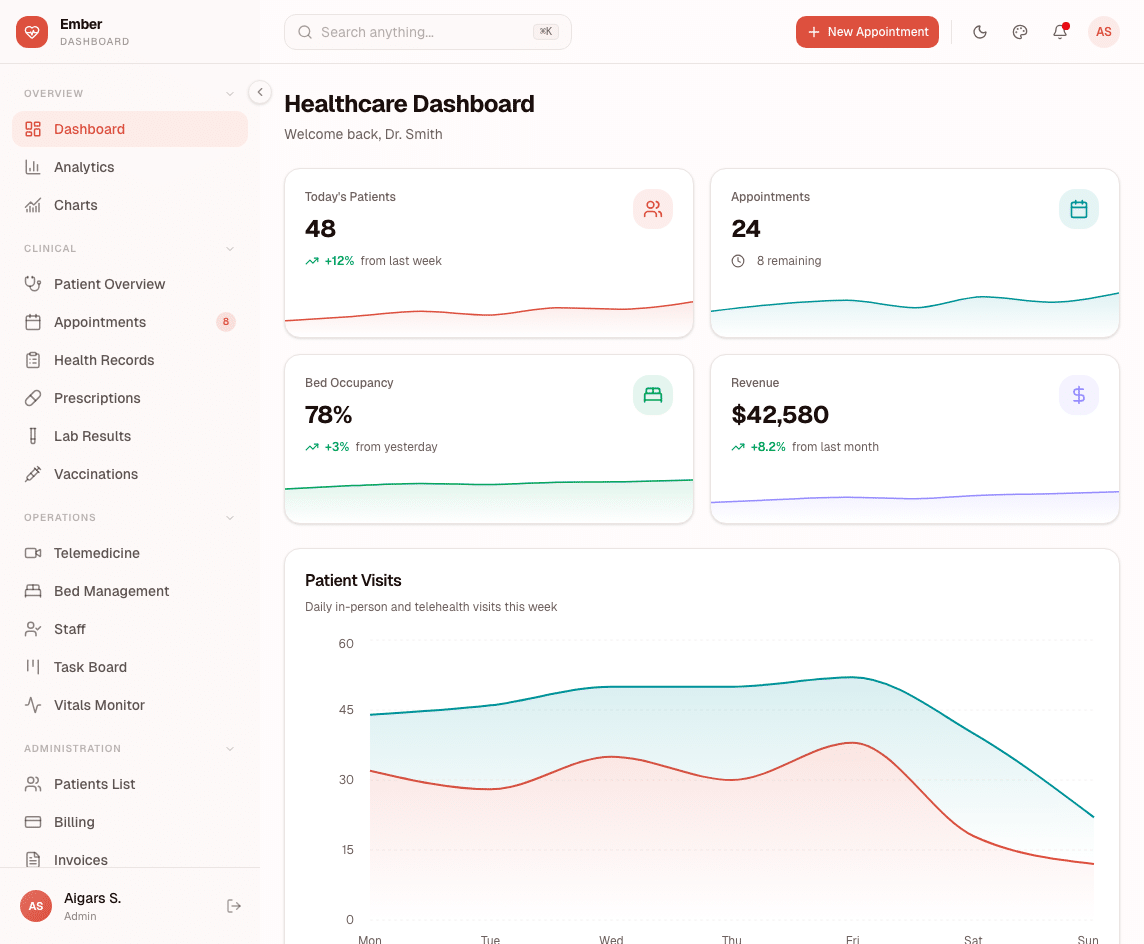Open the theme color picker palette icon
The height and width of the screenshot is (944, 1144).
pos(1020,32)
